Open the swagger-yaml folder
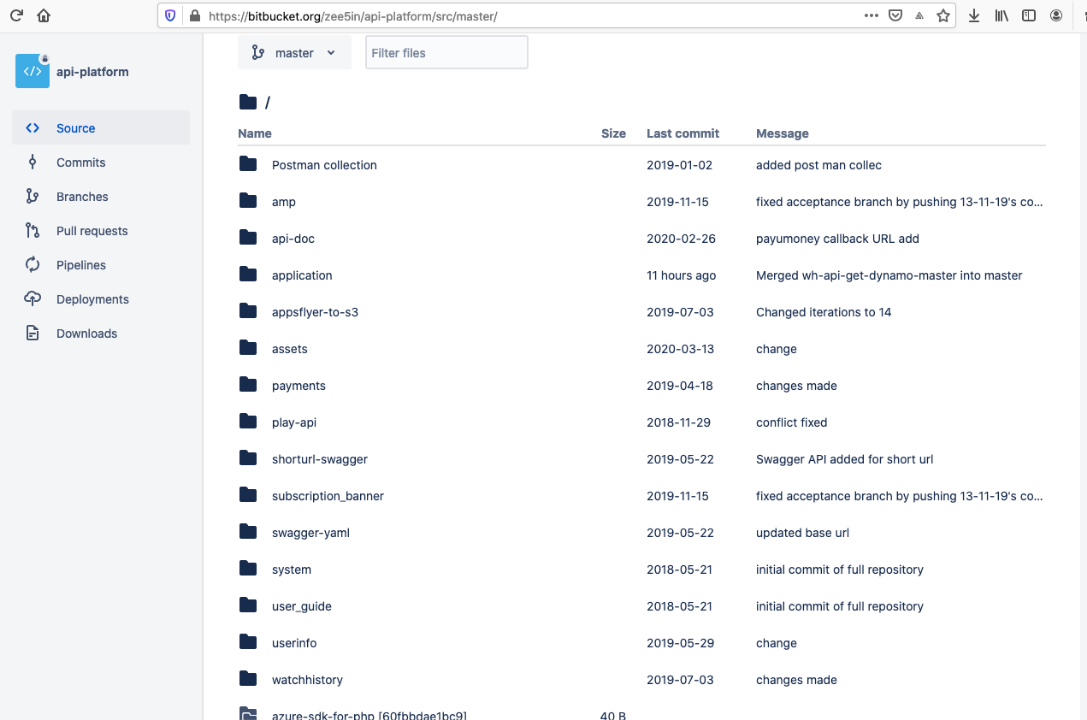This screenshot has width=1087, height=720. (x=310, y=533)
